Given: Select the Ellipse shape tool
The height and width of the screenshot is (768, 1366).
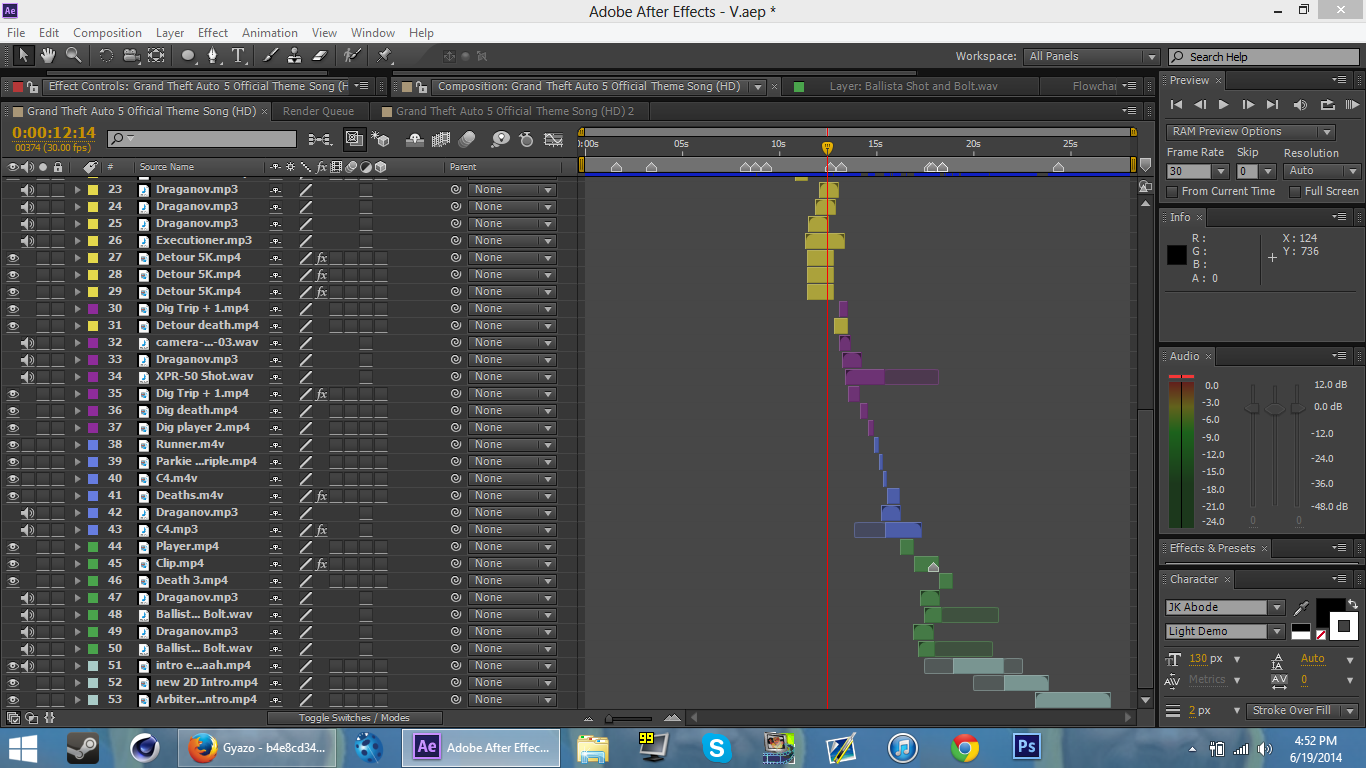Looking at the screenshot, I should [189, 56].
